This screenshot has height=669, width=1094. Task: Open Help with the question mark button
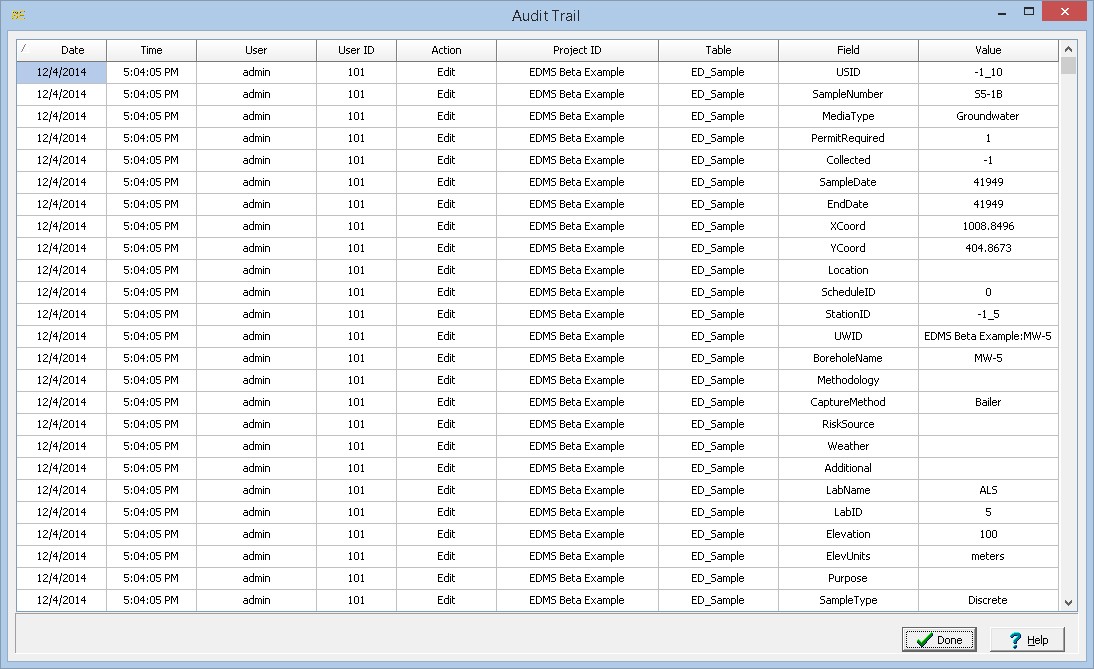click(1027, 640)
